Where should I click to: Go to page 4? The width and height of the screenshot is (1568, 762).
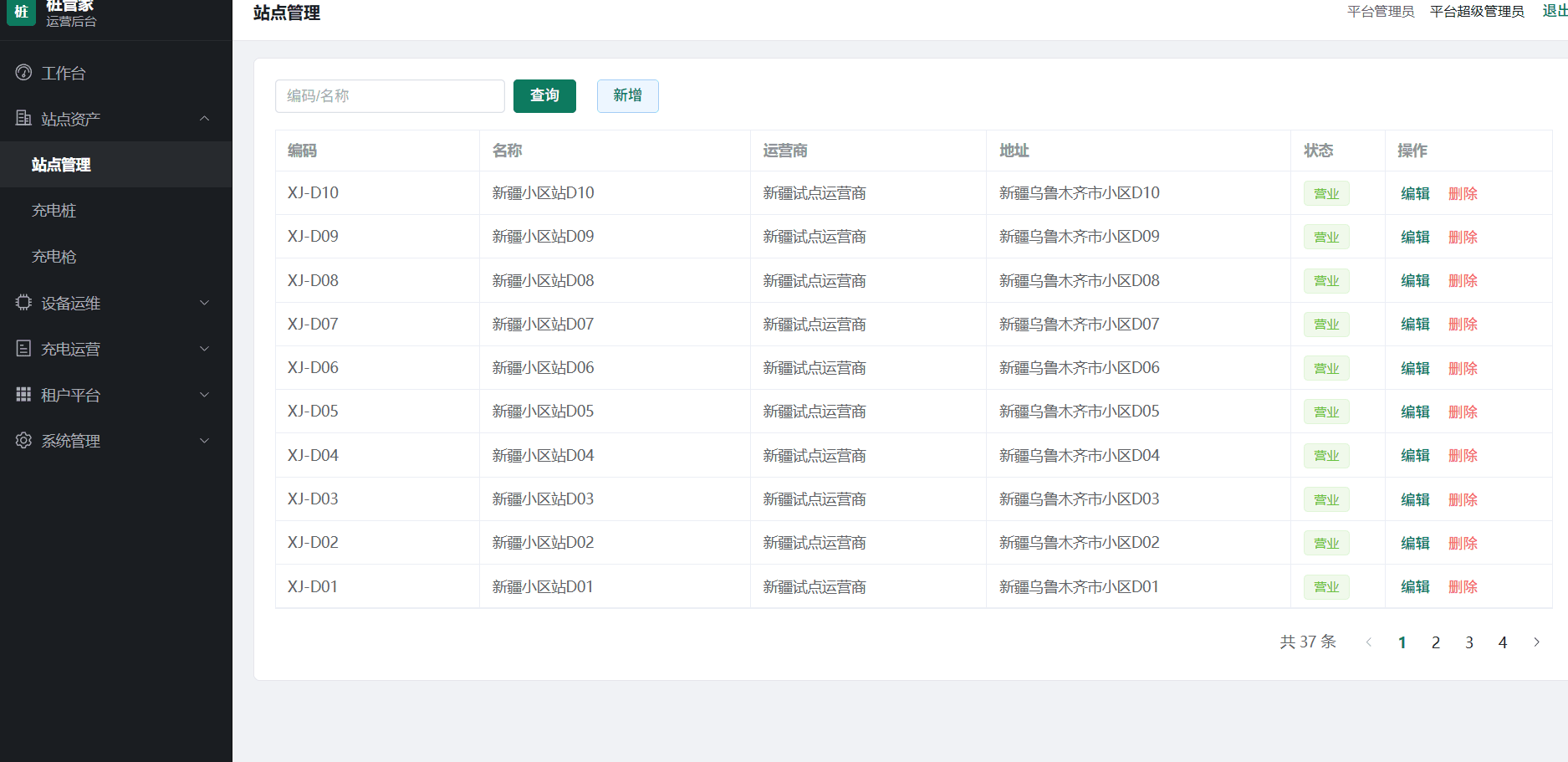(x=1503, y=642)
